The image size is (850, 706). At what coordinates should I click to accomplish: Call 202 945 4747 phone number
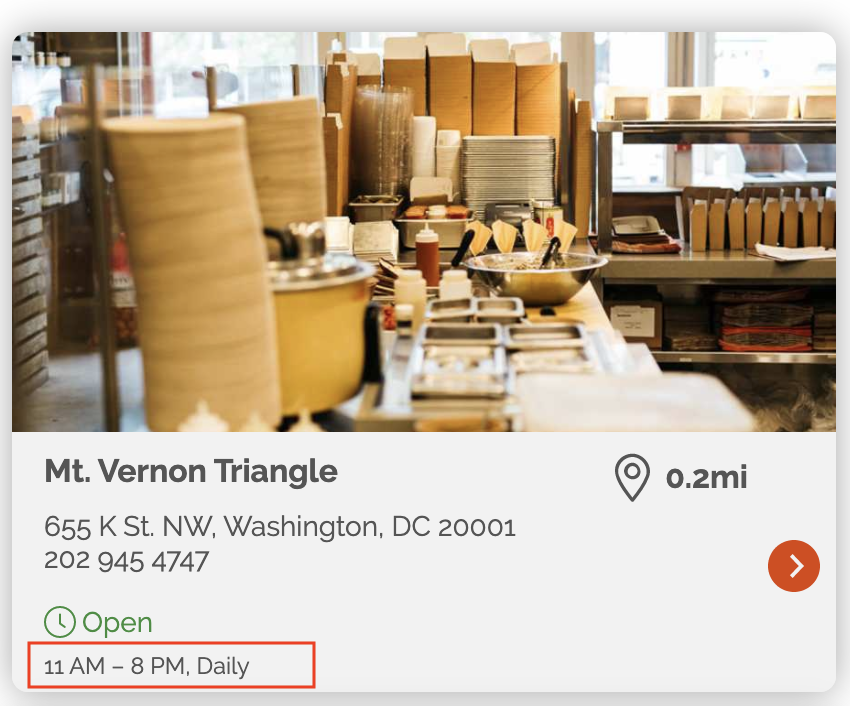126,561
